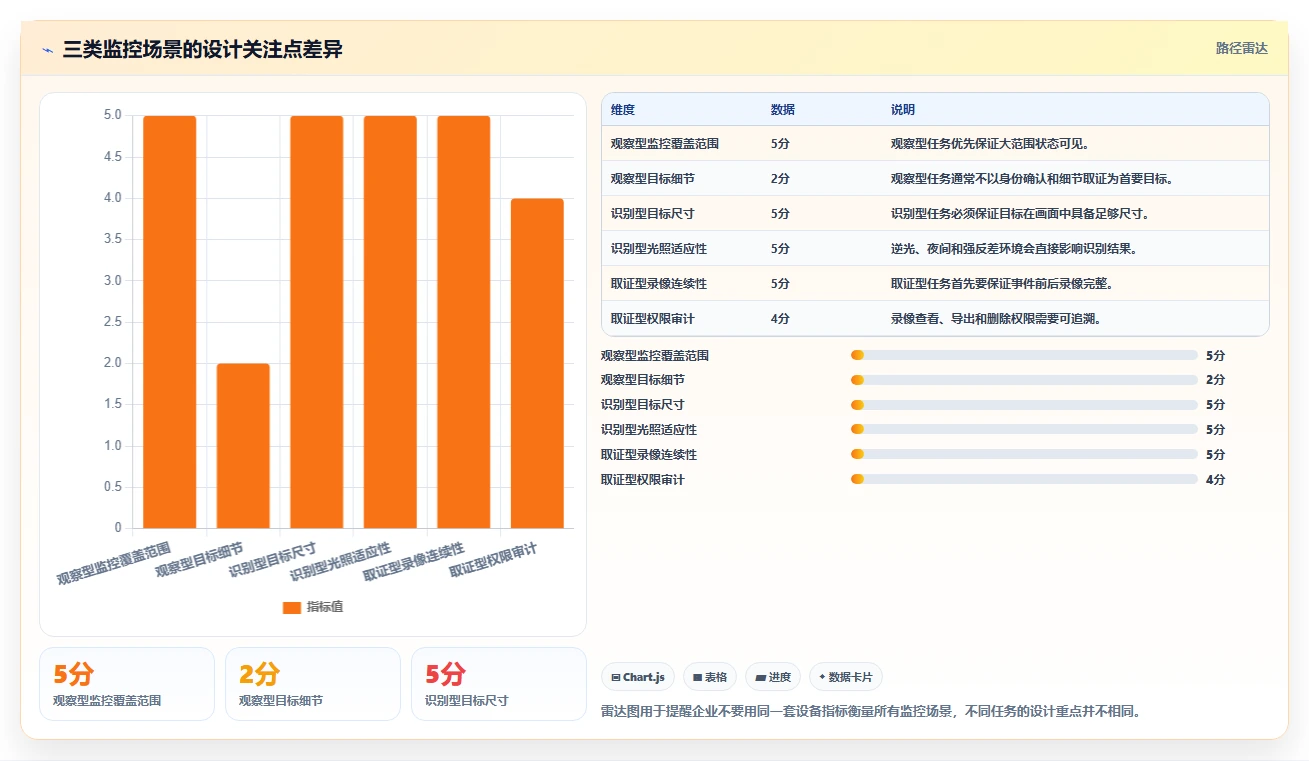Select the 识别型目标尺寸 bar in the chart
The image size is (1309, 761).
click(317, 322)
